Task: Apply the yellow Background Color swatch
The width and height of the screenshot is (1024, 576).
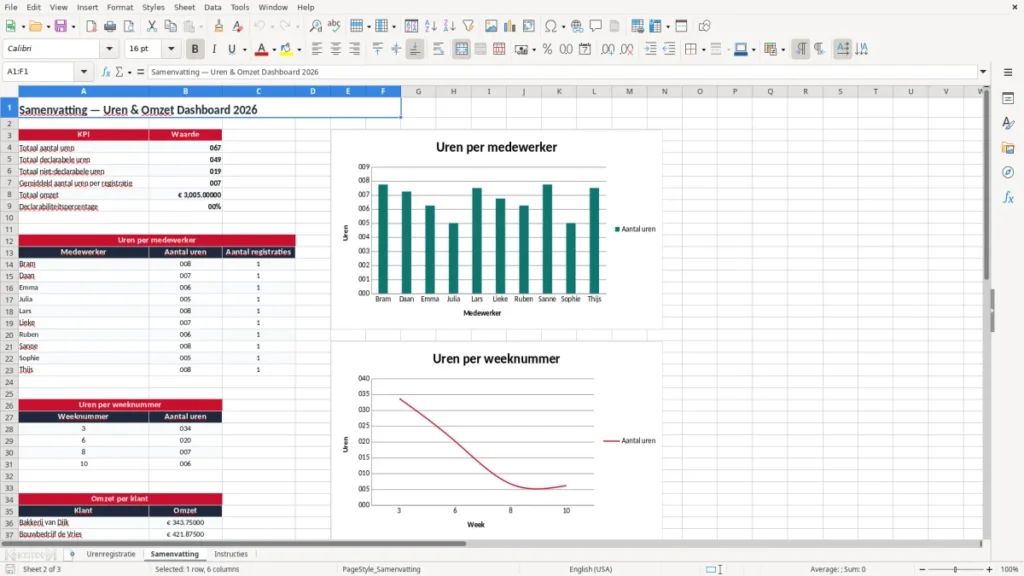Action: click(x=286, y=49)
